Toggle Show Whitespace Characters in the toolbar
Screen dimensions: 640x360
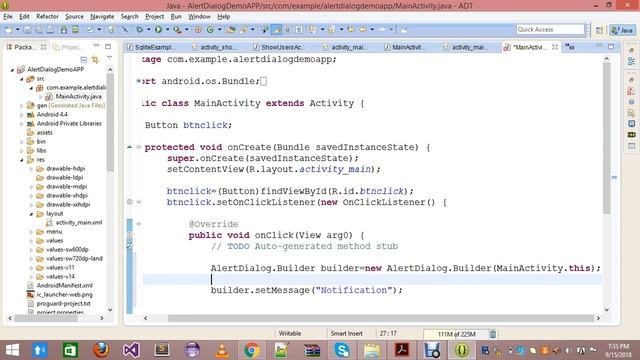coord(299,30)
